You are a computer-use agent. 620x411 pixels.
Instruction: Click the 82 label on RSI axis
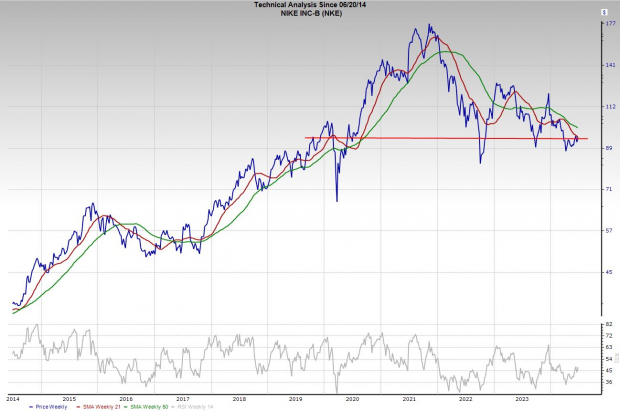607,326
